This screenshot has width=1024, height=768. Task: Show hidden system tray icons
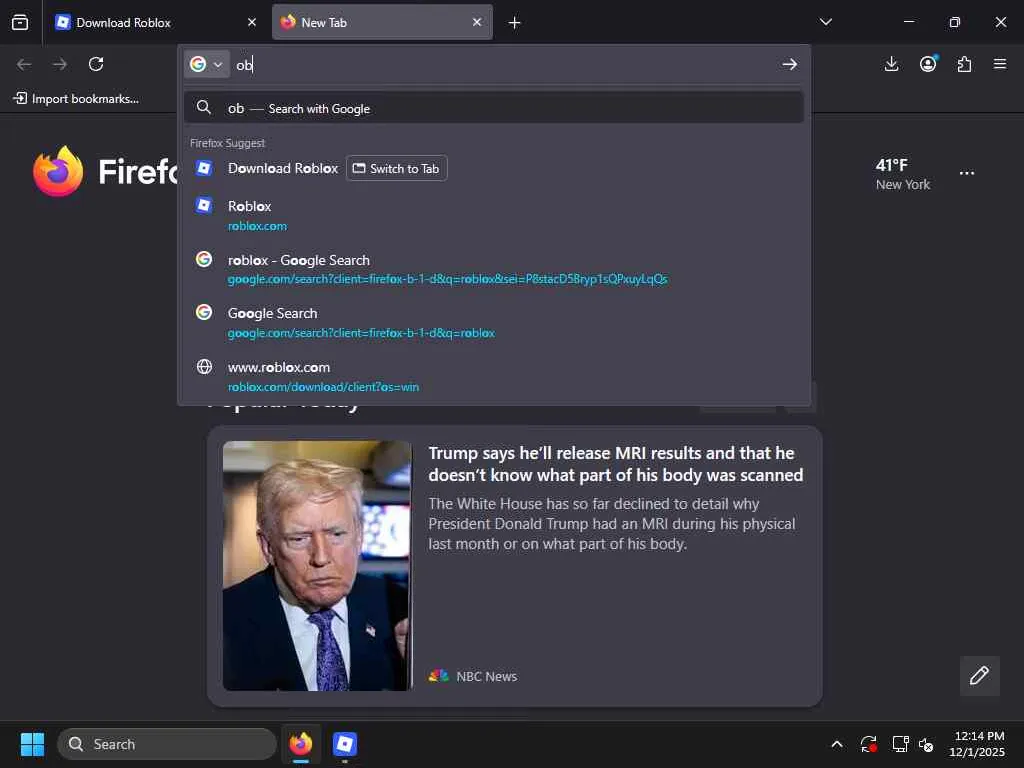(x=837, y=744)
